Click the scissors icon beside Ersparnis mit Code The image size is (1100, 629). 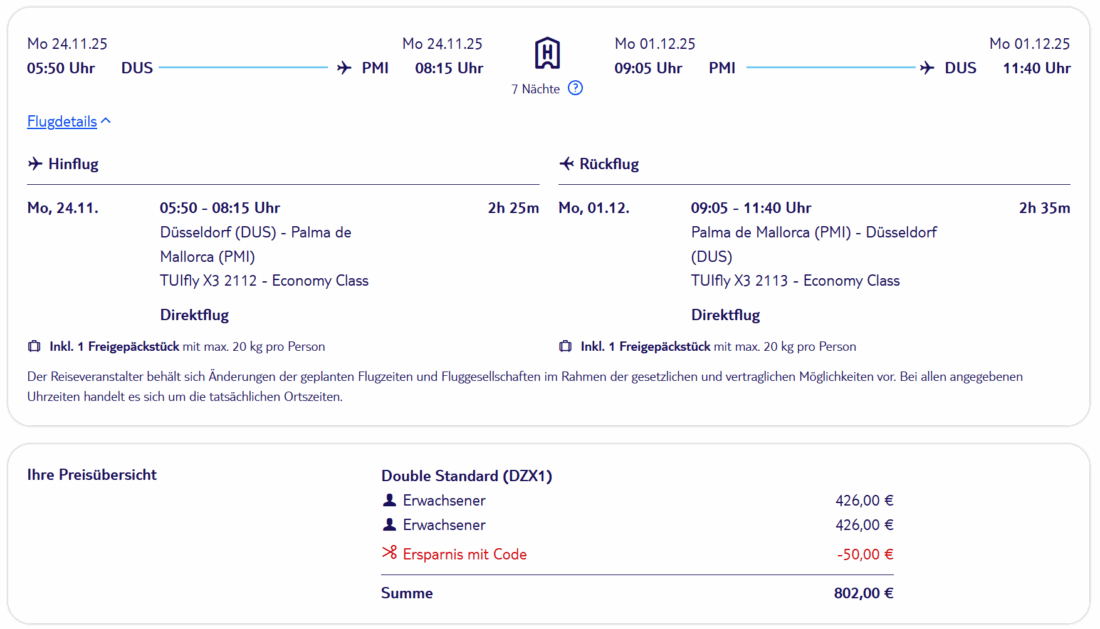(390, 554)
